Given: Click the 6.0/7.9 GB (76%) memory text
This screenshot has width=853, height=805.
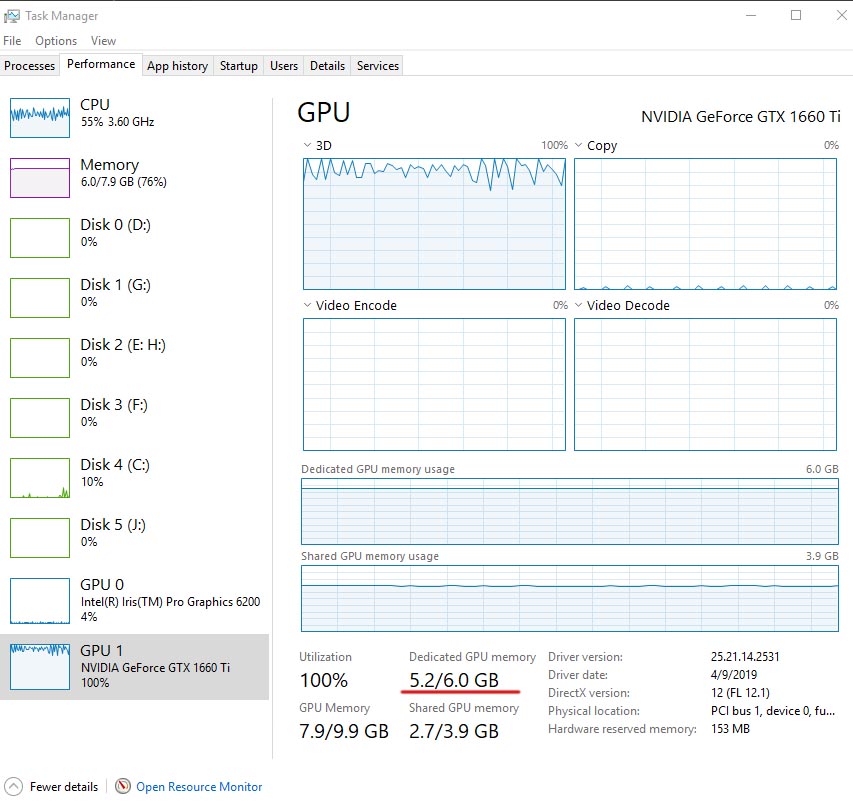Looking at the screenshot, I should 123,182.
